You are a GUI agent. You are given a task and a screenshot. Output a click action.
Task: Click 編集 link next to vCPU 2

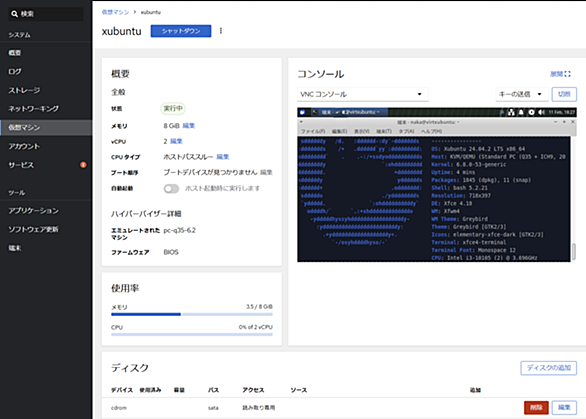(x=176, y=141)
